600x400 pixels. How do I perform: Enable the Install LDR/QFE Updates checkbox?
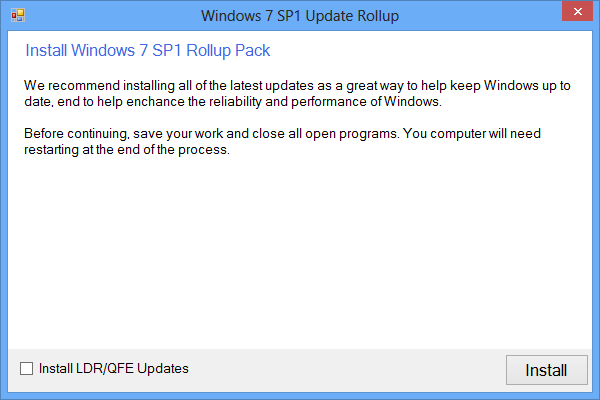[x=26, y=369]
